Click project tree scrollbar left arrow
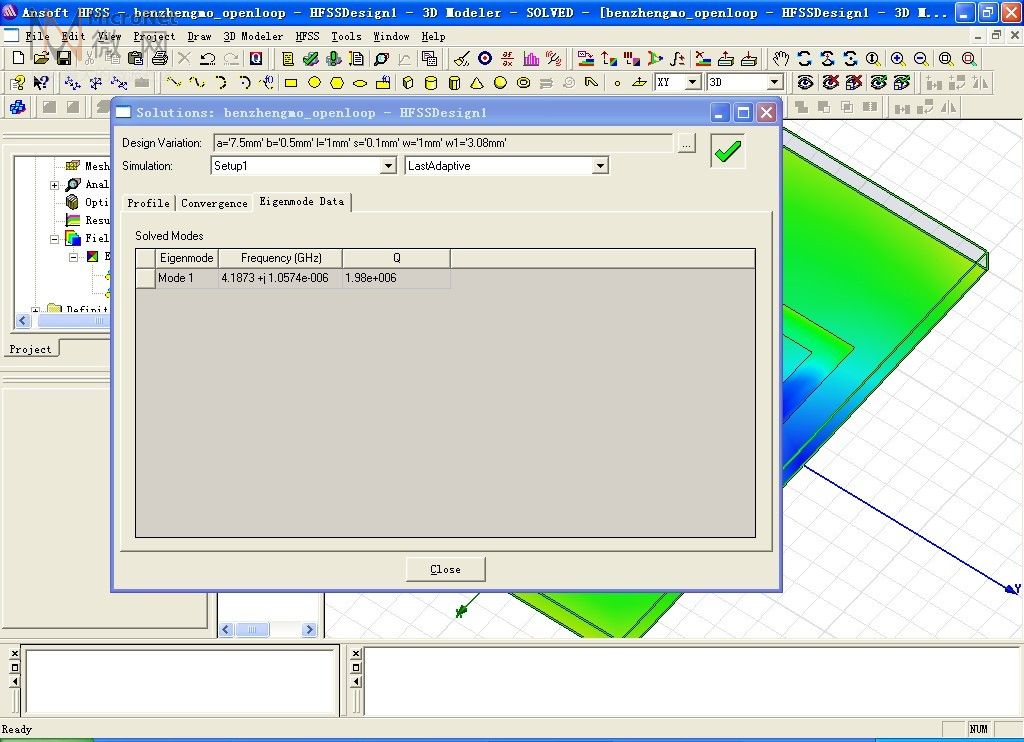This screenshot has height=742, width=1024. [23, 321]
